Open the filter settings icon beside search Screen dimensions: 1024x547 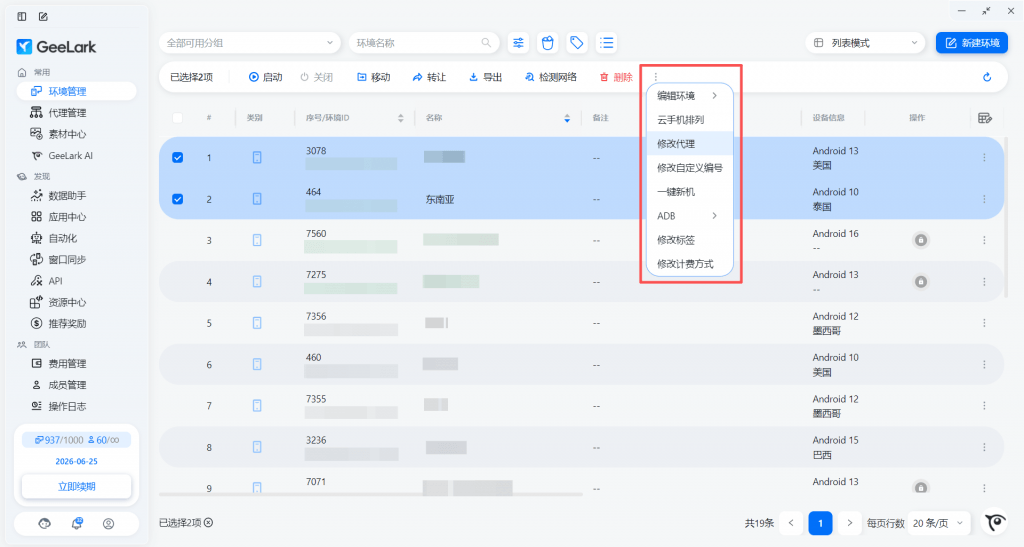click(519, 43)
